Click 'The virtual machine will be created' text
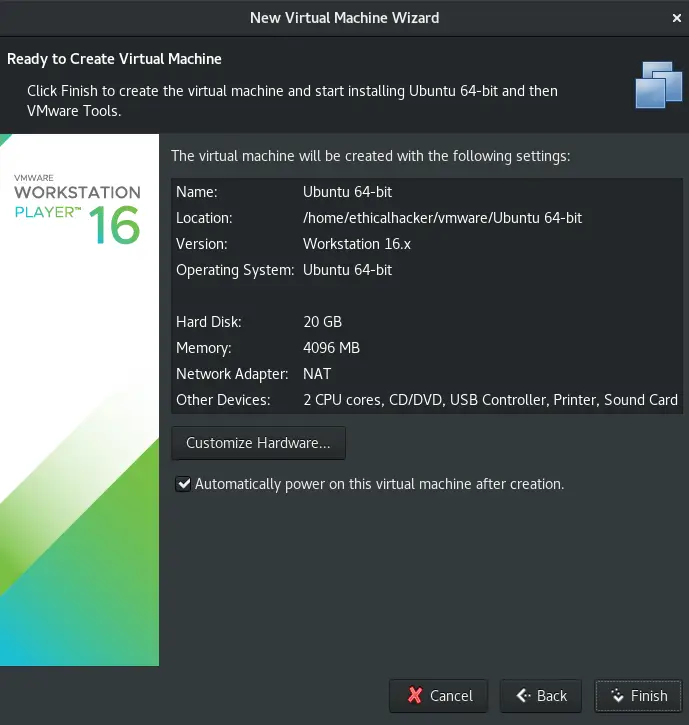Screen dimensions: 689x725 pyautogui.click(x=370, y=156)
